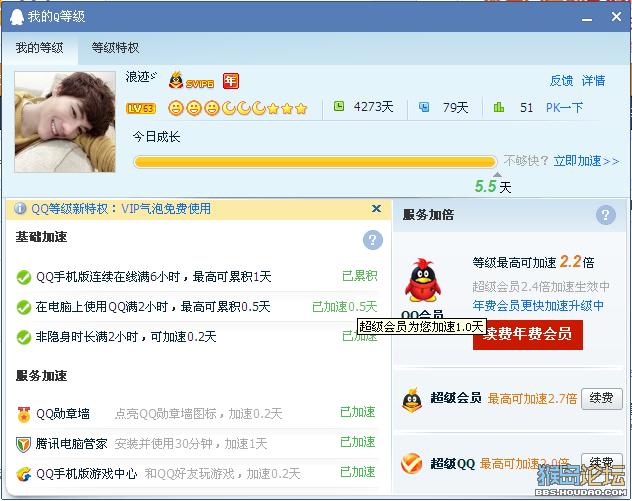
Task: Open help for 基础加速 section
Action: (x=372, y=240)
